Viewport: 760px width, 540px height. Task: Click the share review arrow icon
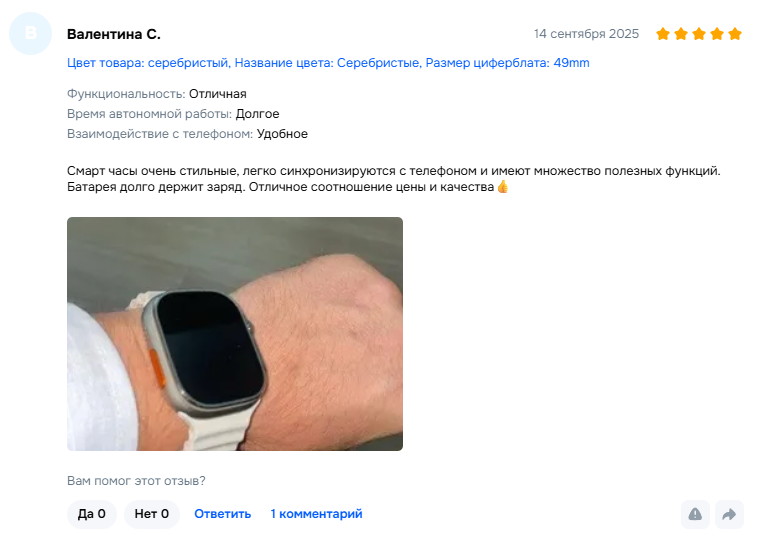(729, 514)
